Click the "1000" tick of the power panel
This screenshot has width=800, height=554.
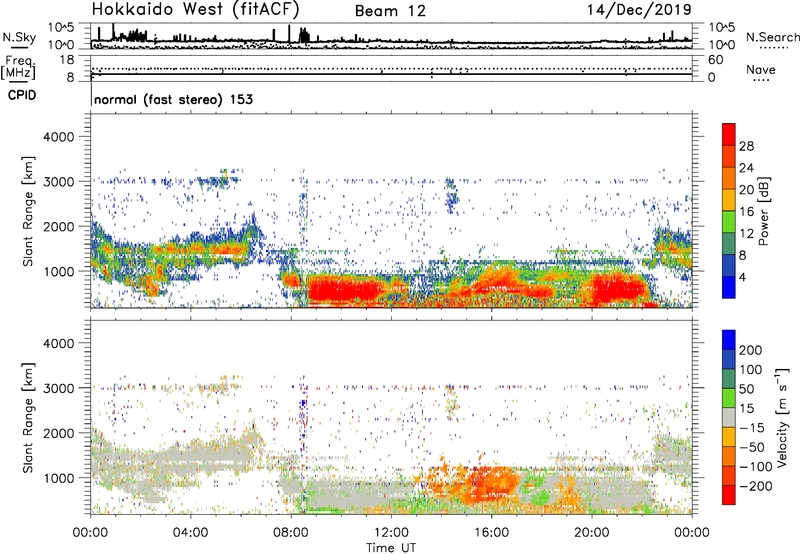point(58,271)
